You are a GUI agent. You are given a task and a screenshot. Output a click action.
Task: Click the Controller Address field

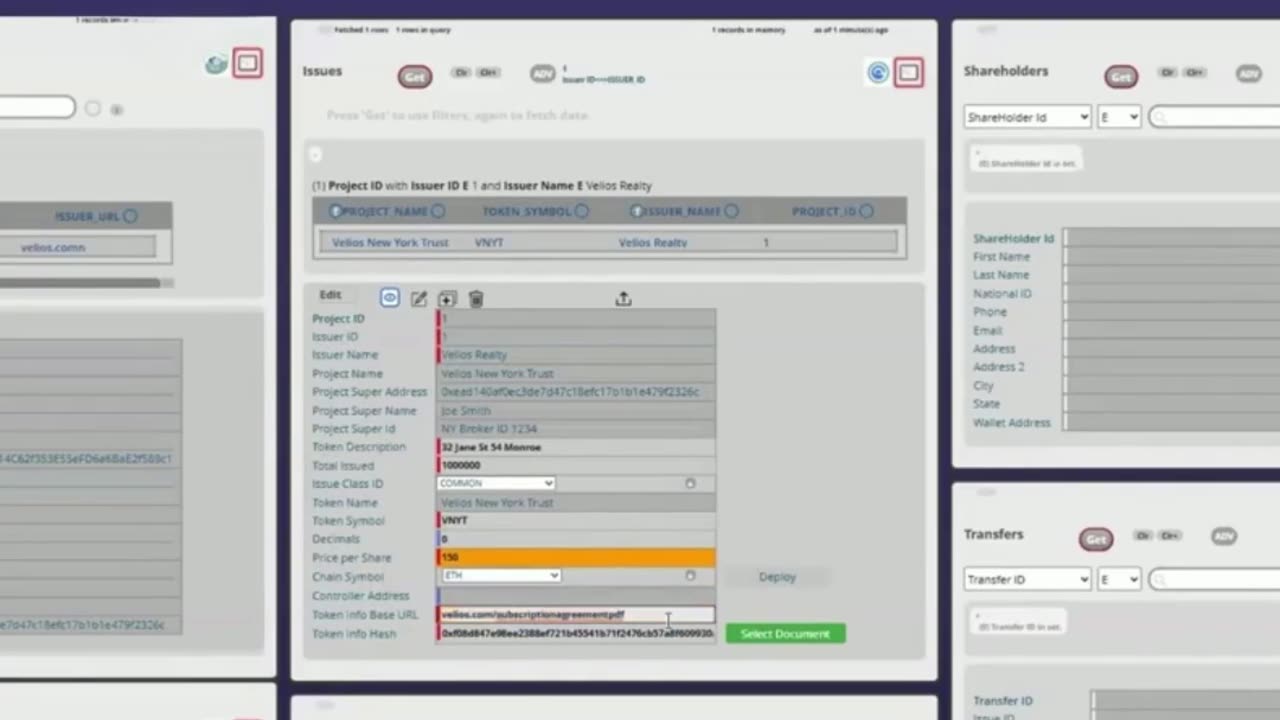[576, 596]
